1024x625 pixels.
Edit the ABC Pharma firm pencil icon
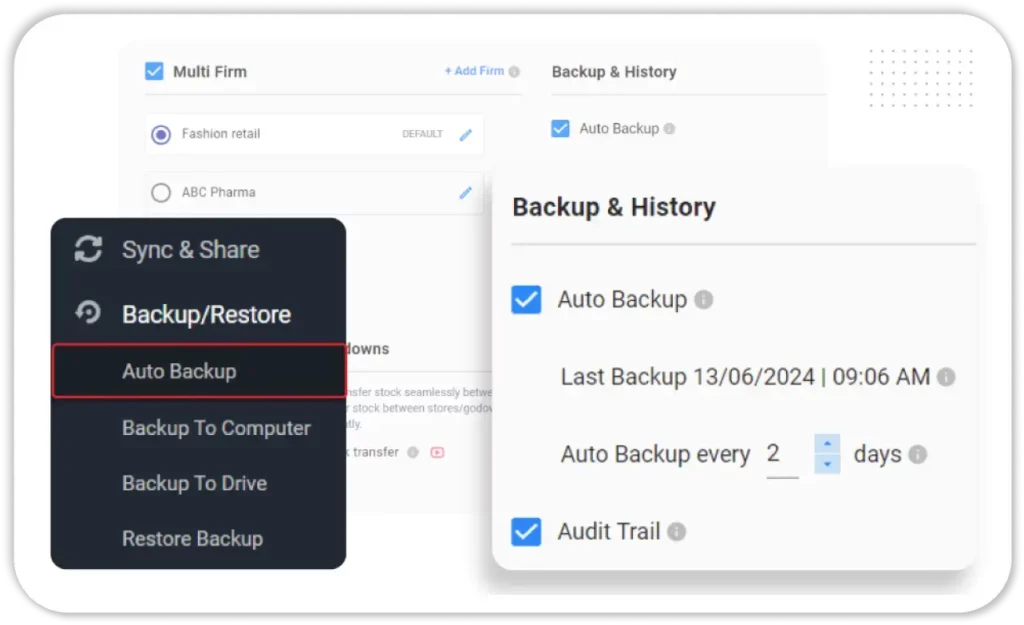[x=465, y=193]
